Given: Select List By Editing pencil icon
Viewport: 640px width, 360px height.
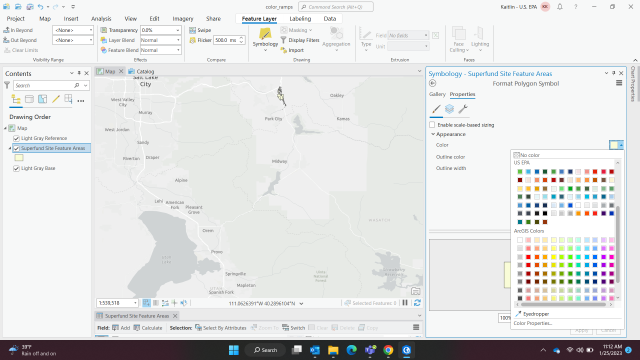Looking at the screenshot, I should (56, 99).
